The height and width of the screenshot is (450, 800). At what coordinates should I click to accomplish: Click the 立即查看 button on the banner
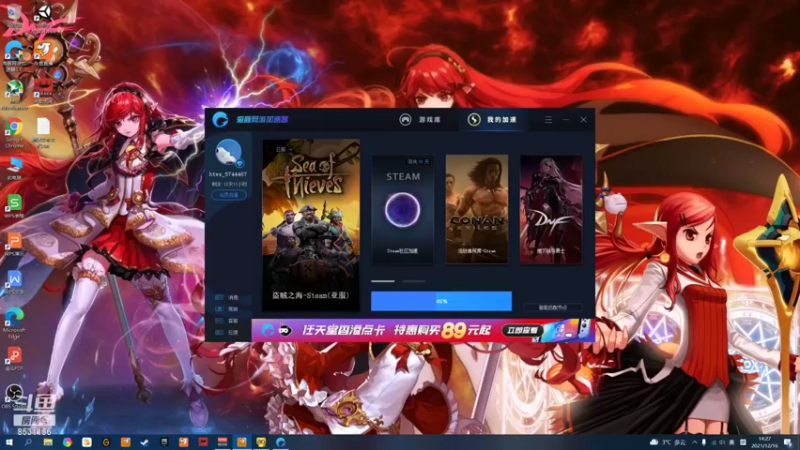[521, 331]
